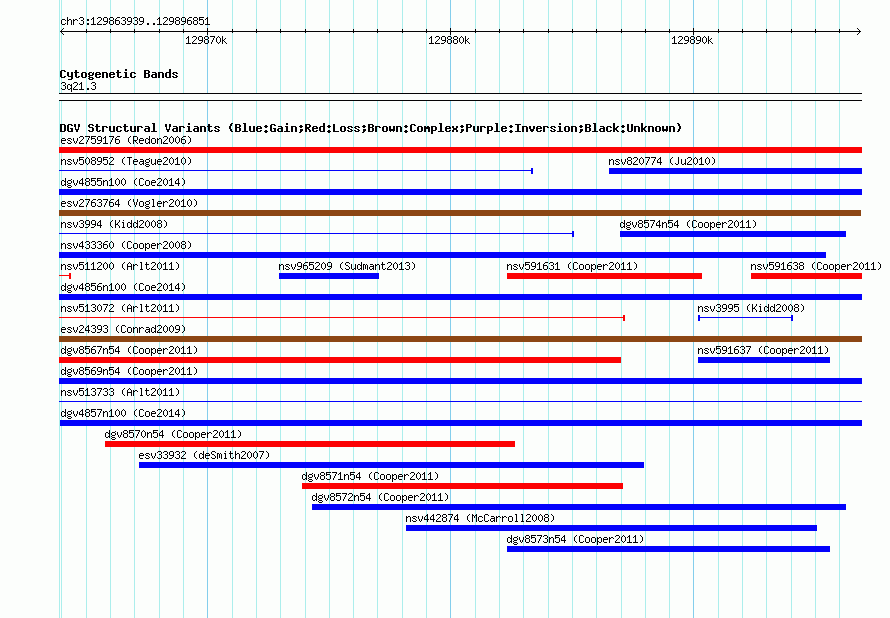Click the nsv511200 (Arlt2011) label
This screenshot has height=618, width=890.
click(x=120, y=266)
